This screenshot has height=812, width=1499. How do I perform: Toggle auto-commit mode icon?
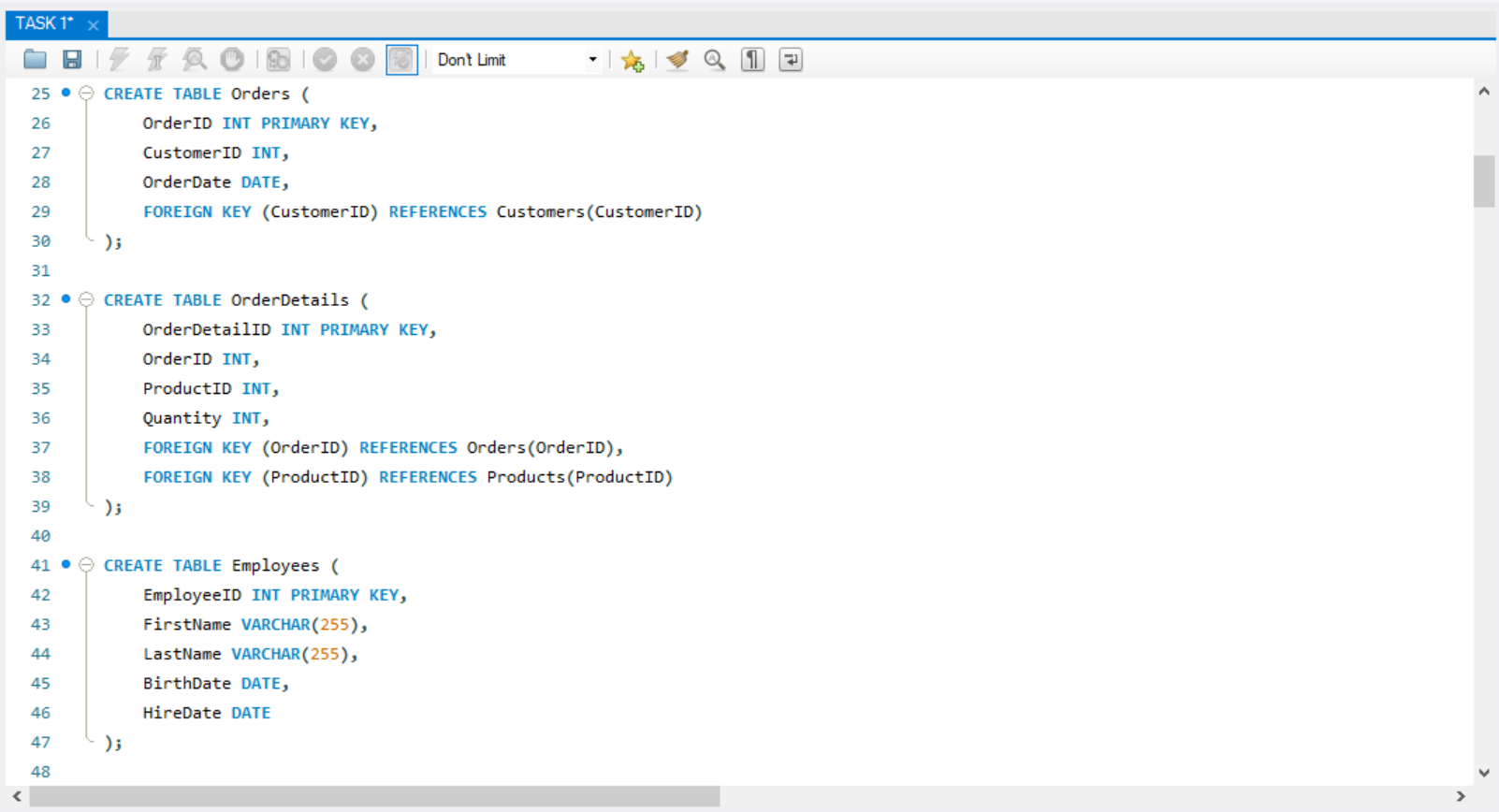point(401,60)
